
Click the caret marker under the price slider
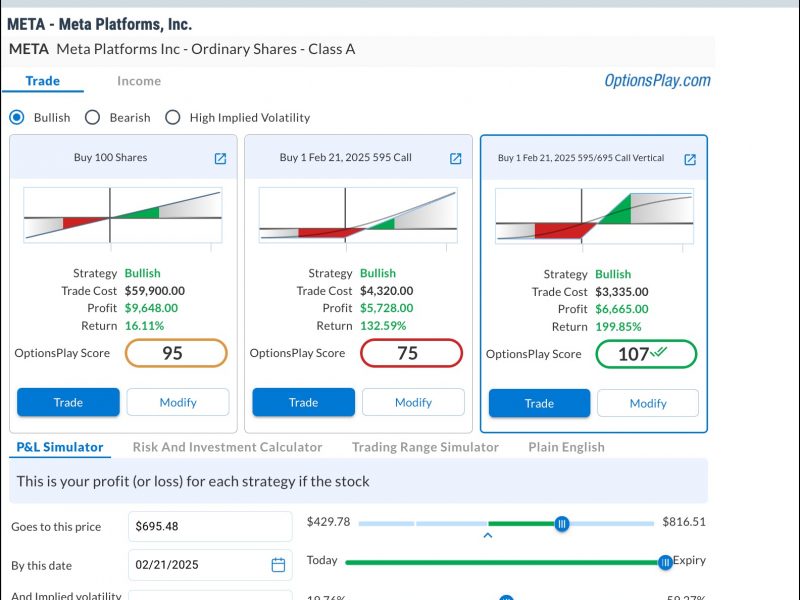tap(488, 535)
